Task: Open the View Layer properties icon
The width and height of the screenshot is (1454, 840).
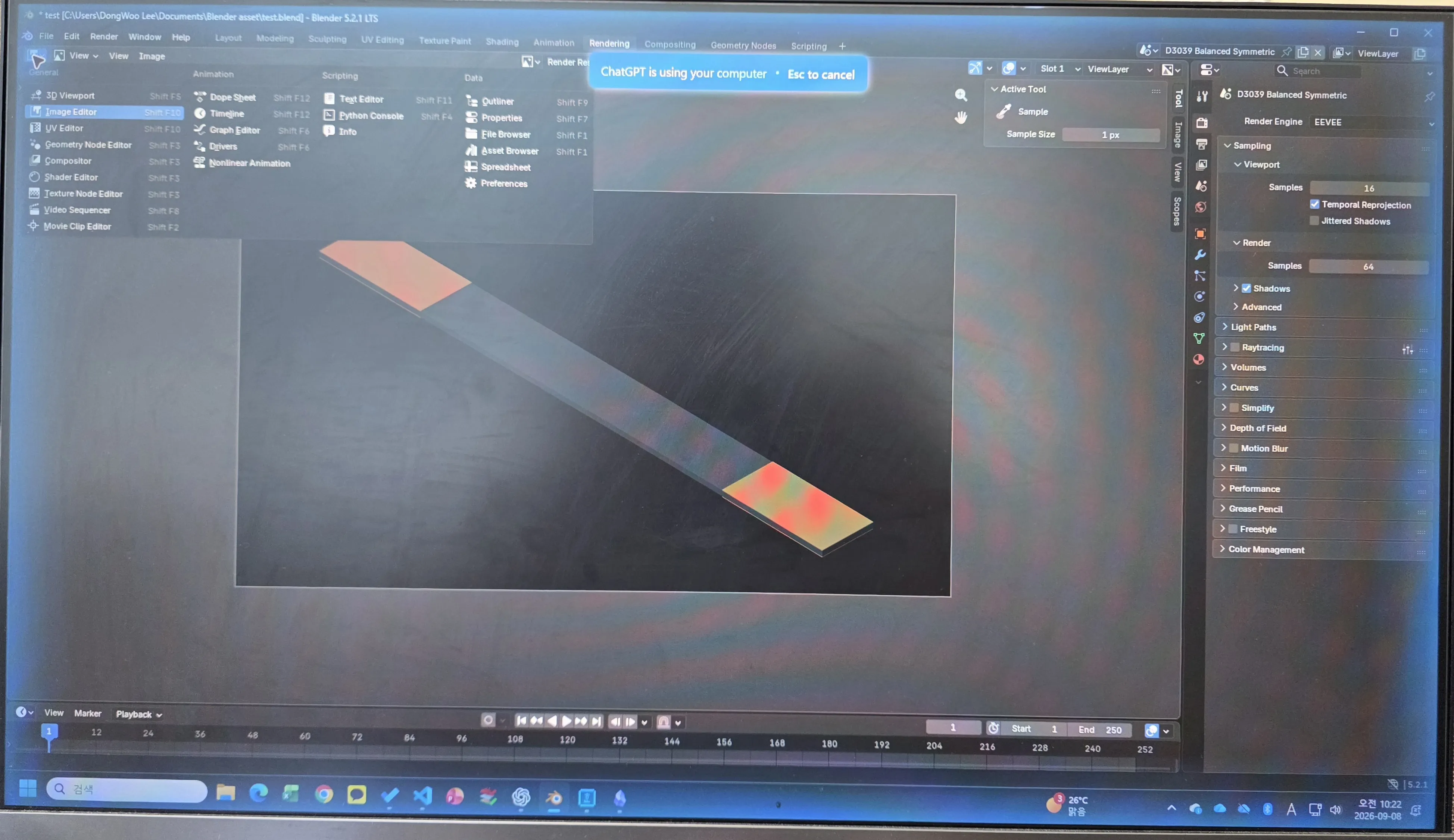Action: coord(1201,165)
